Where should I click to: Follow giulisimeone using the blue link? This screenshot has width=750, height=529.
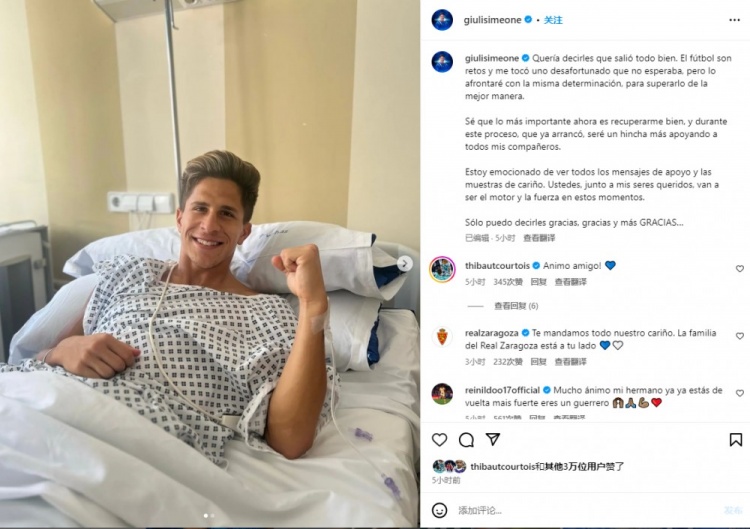[x=553, y=20]
